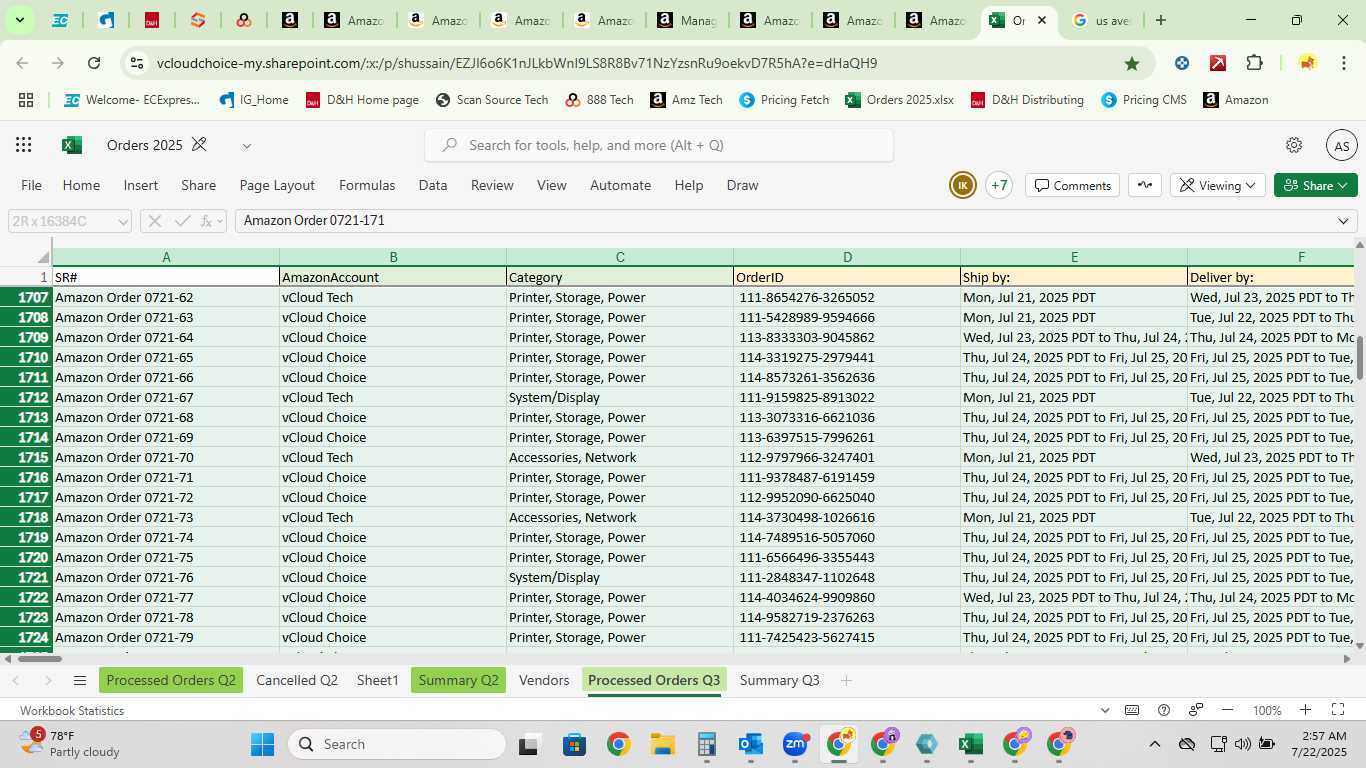Open the Data ribbon tab

(x=433, y=185)
